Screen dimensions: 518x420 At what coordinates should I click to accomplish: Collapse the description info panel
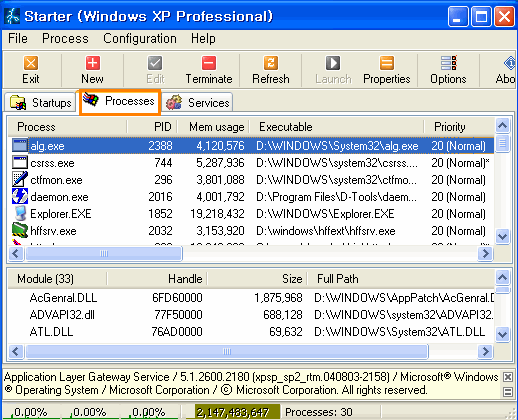tap(508, 392)
